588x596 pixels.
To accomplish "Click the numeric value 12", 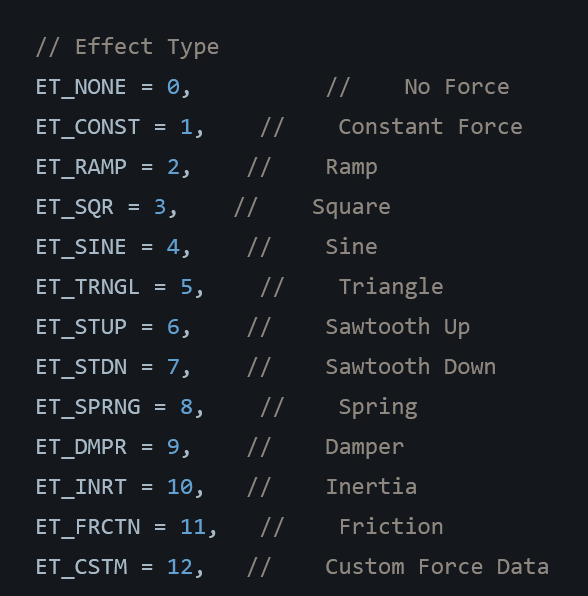I will (x=180, y=567).
